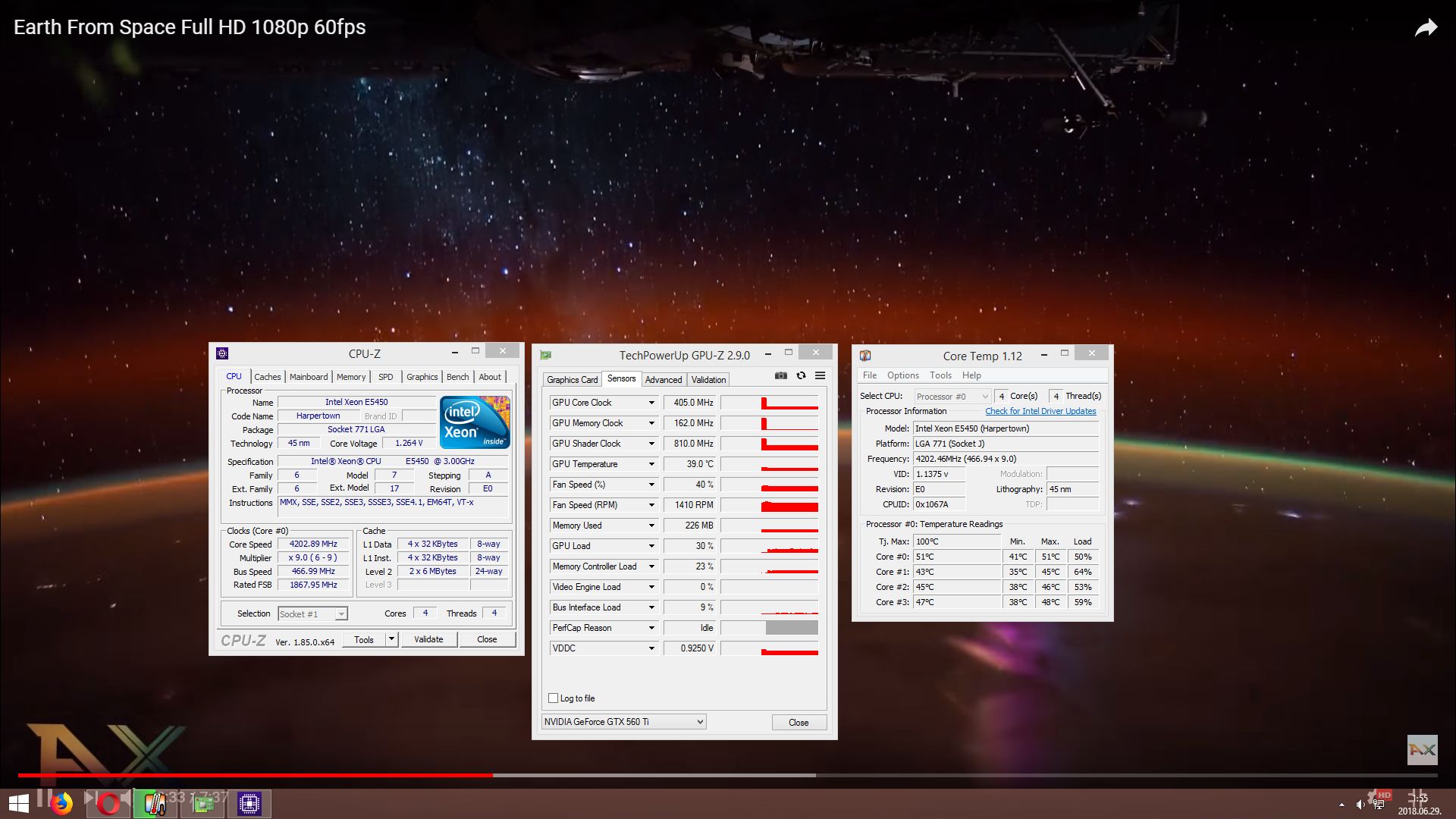
Task: Expand the GPU Core Clock sensor dropdown
Action: (x=651, y=403)
